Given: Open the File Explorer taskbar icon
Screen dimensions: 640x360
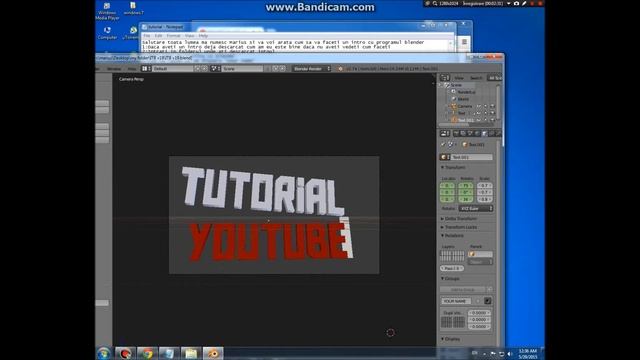Looking at the screenshot, I should [x=191, y=353].
